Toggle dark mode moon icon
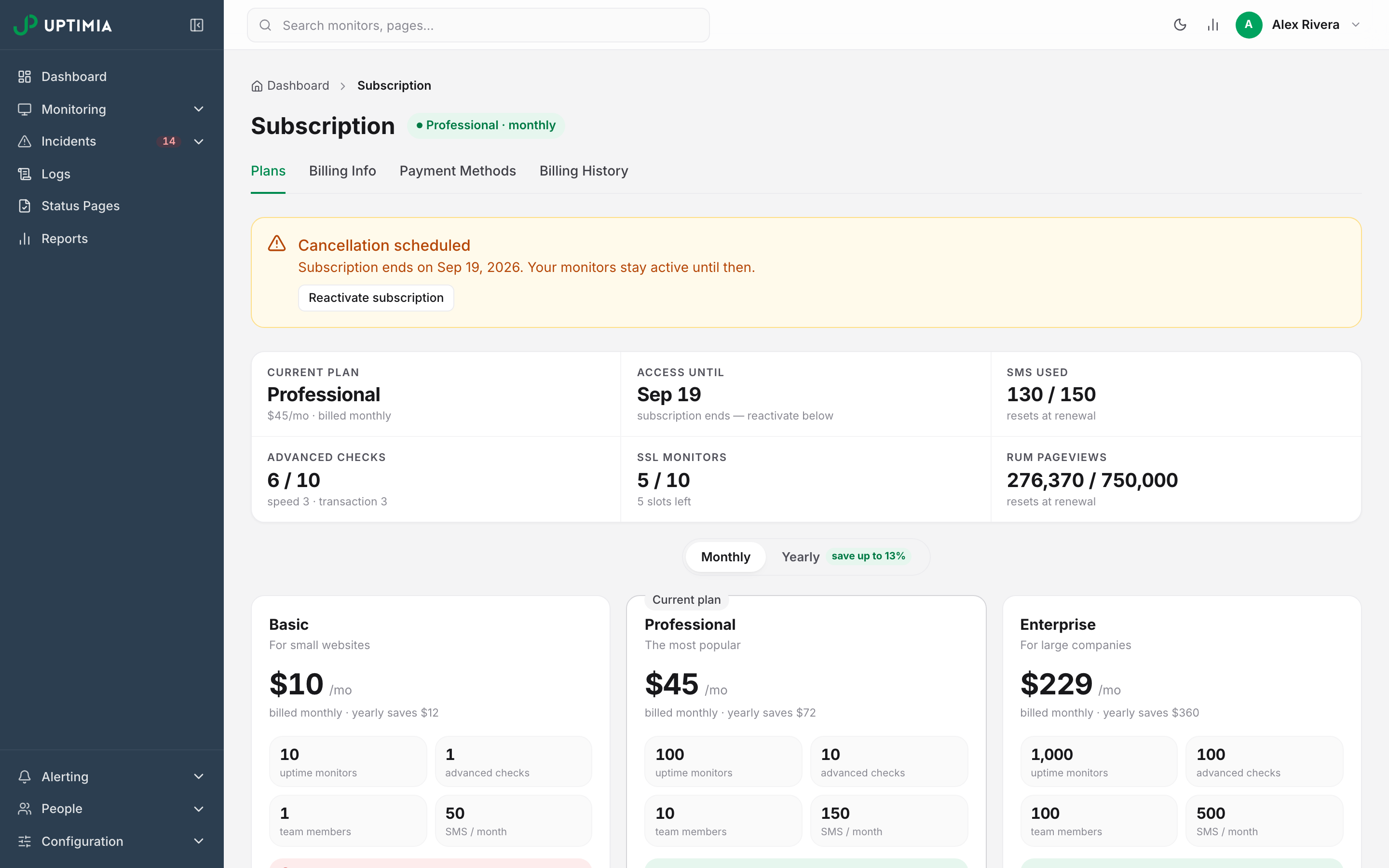Viewport: 1389px width, 868px height. coord(1180,25)
